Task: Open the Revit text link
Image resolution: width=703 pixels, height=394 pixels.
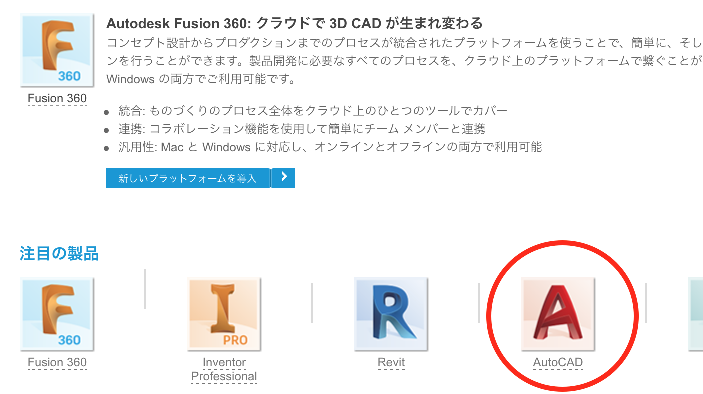Action: coord(391,362)
